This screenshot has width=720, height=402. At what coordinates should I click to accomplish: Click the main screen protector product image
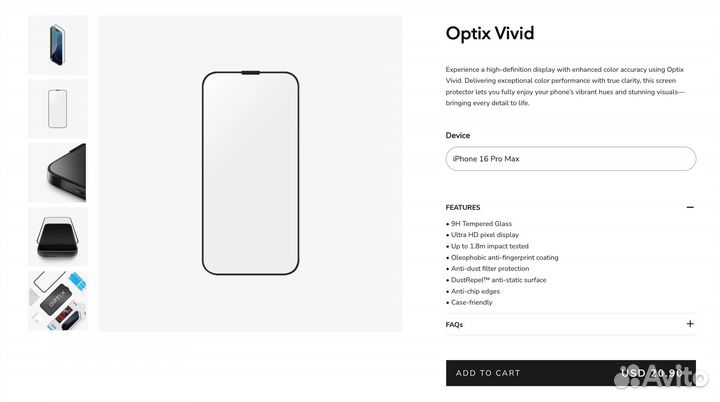(251, 172)
